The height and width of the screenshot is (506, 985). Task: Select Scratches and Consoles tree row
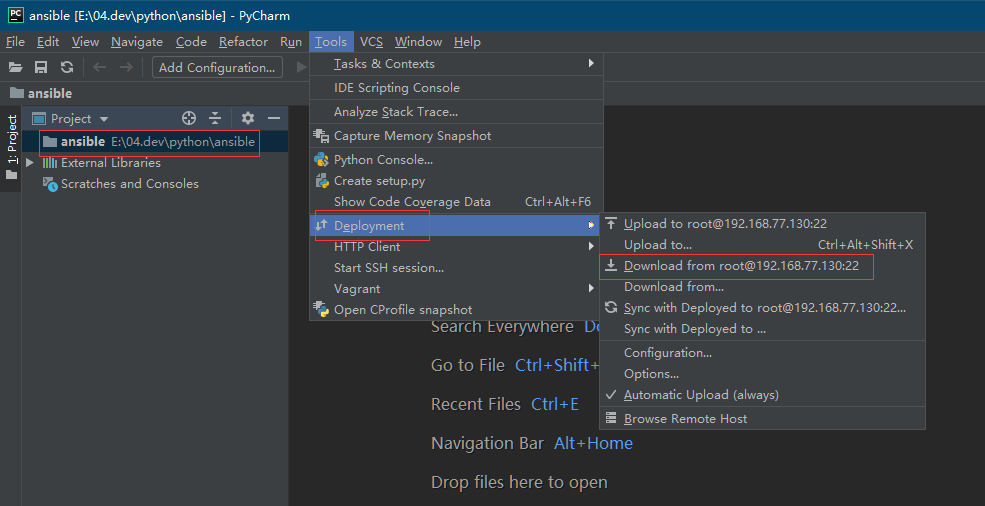tap(155, 184)
